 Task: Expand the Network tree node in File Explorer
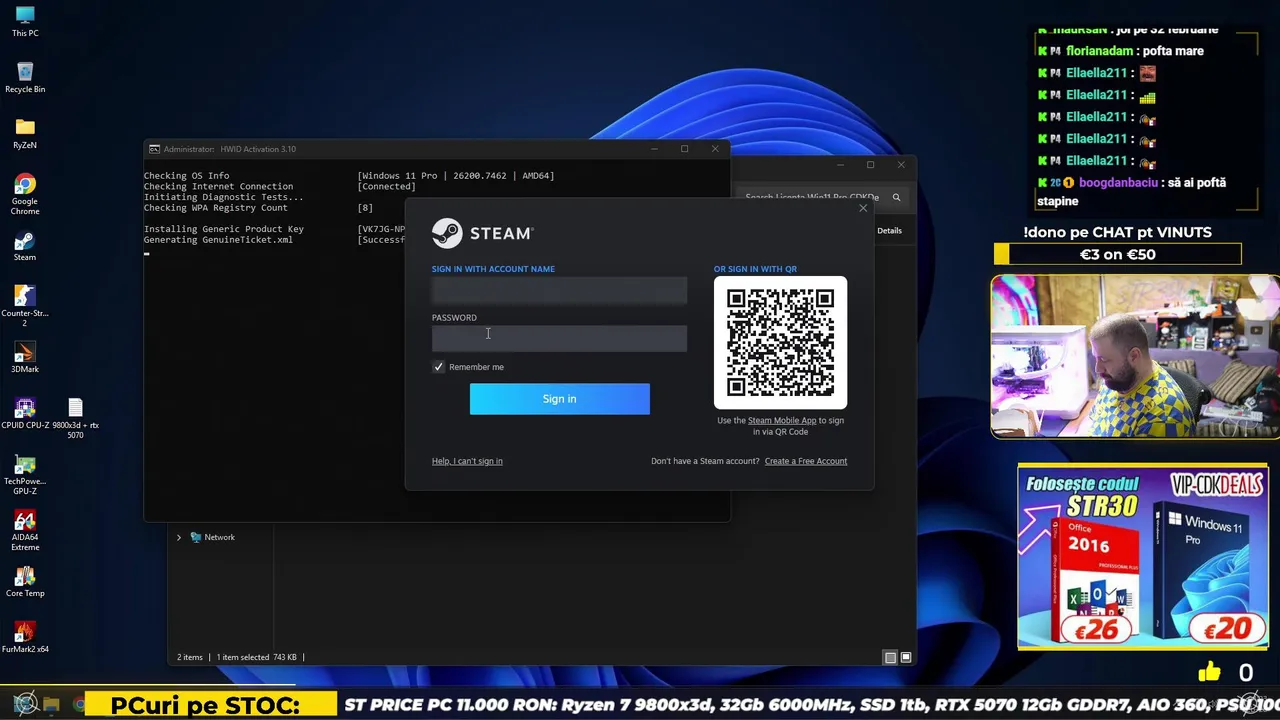pos(179,537)
